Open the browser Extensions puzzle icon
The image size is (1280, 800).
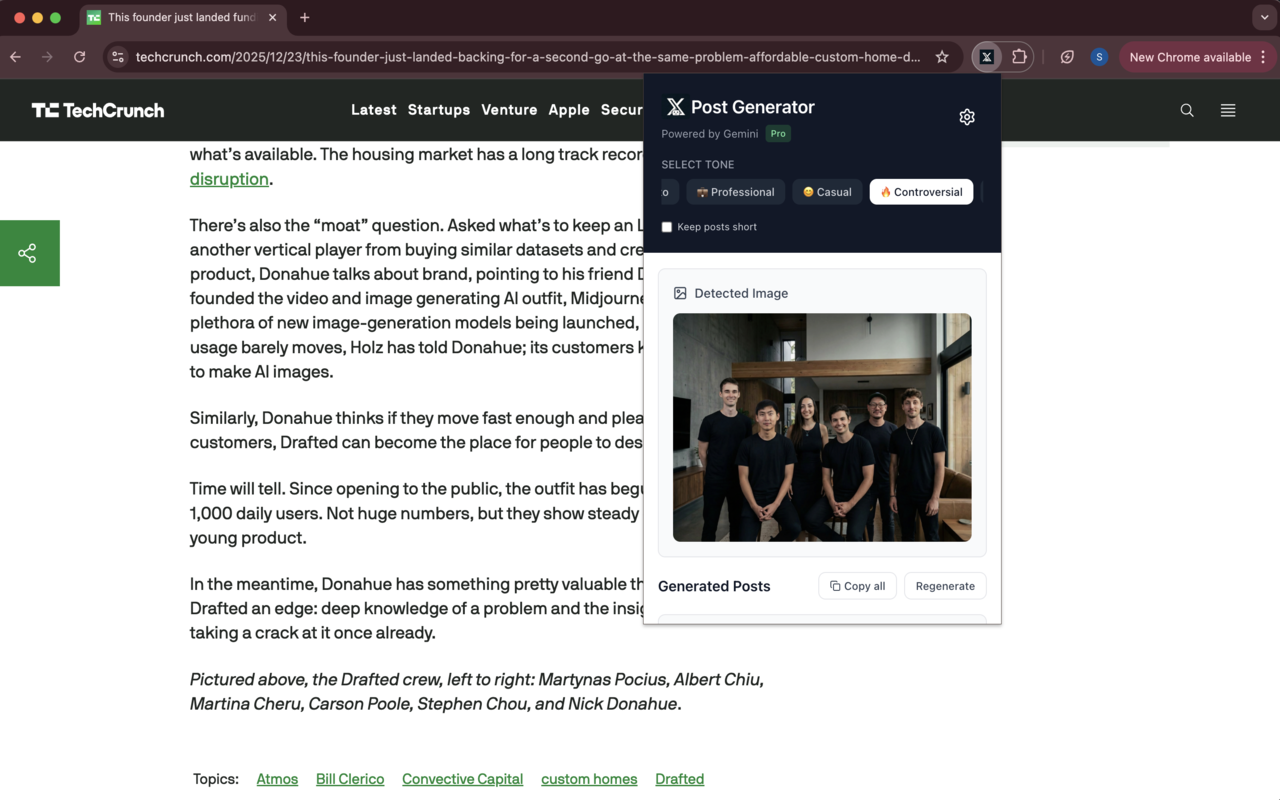pos(1020,57)
